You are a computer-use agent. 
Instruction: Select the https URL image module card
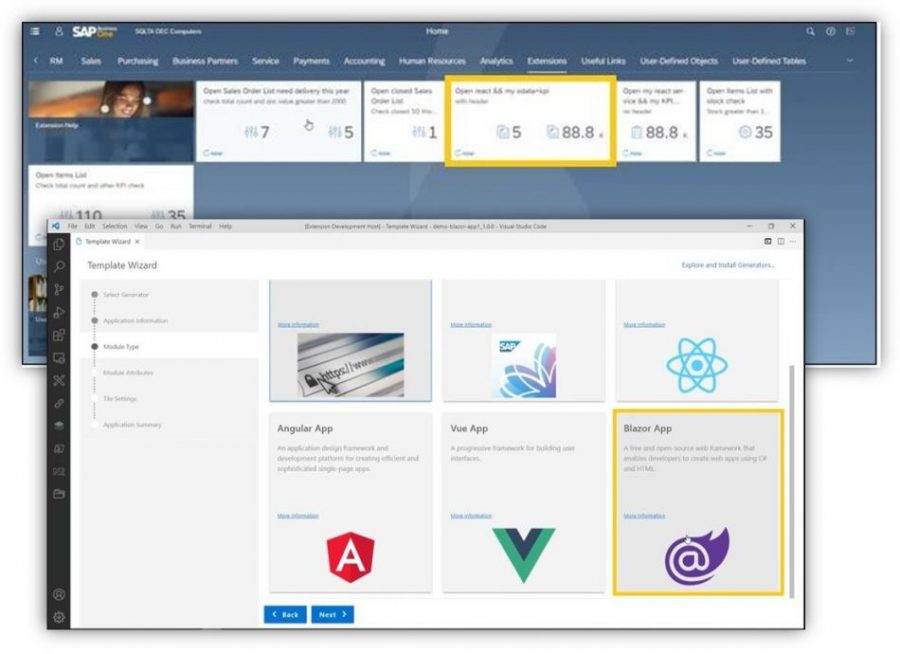click(351, 340)
